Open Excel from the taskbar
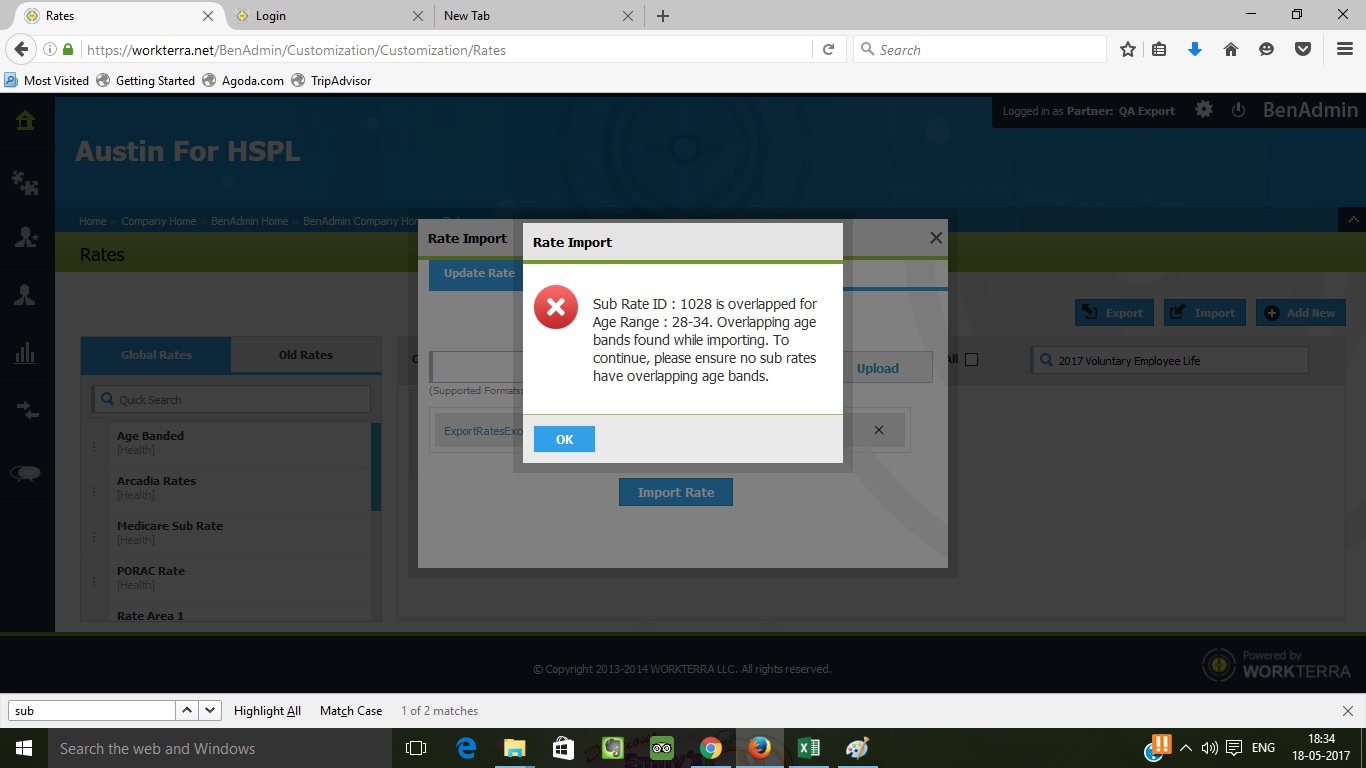The image size is (1366, 768). pyautogui.click(x=809, y=748)
